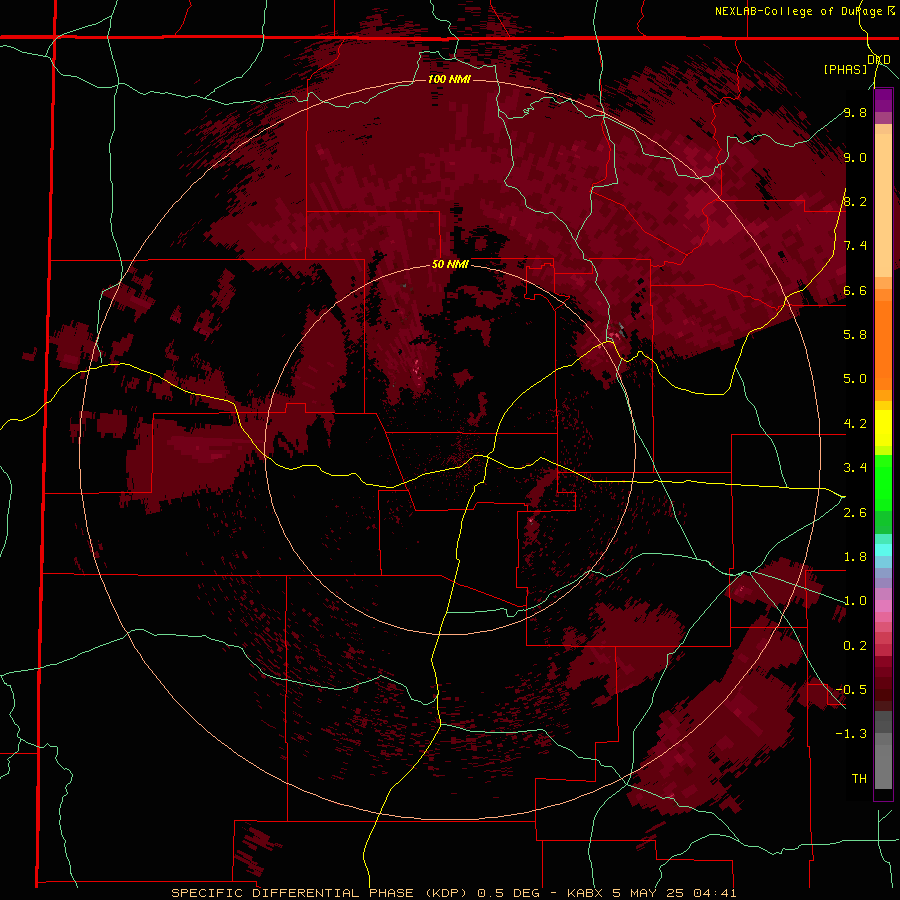Click the 50 NMI range ring label

(x=450, y=265)
